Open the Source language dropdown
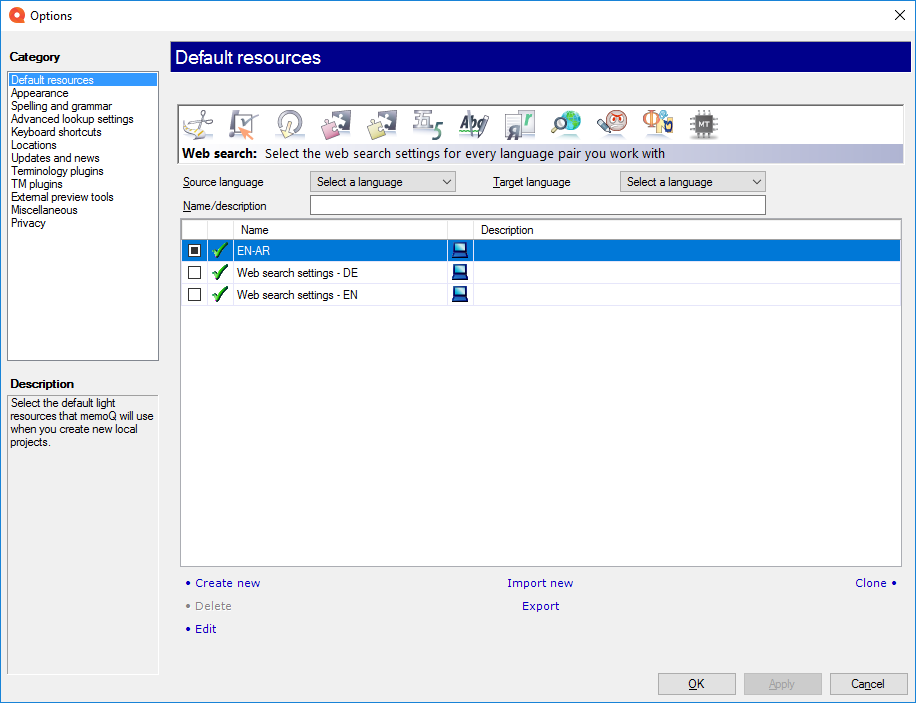The width and height of the screenshot is (916, 703). [x=383, y=182]
